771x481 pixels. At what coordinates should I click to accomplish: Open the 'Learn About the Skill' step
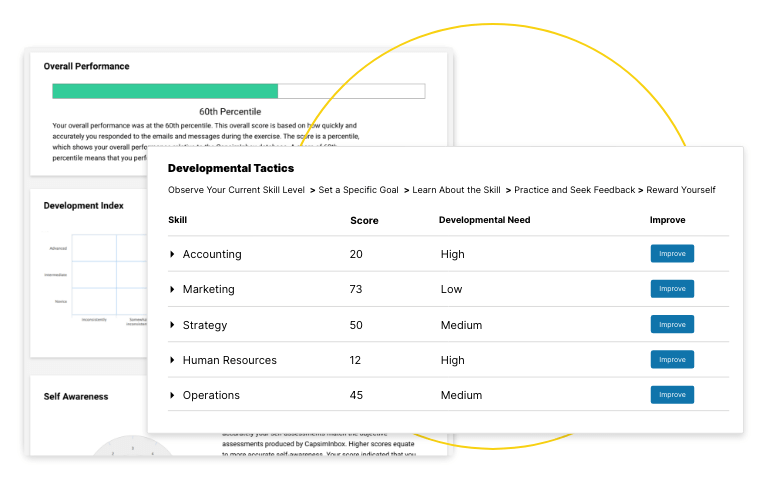456,190
